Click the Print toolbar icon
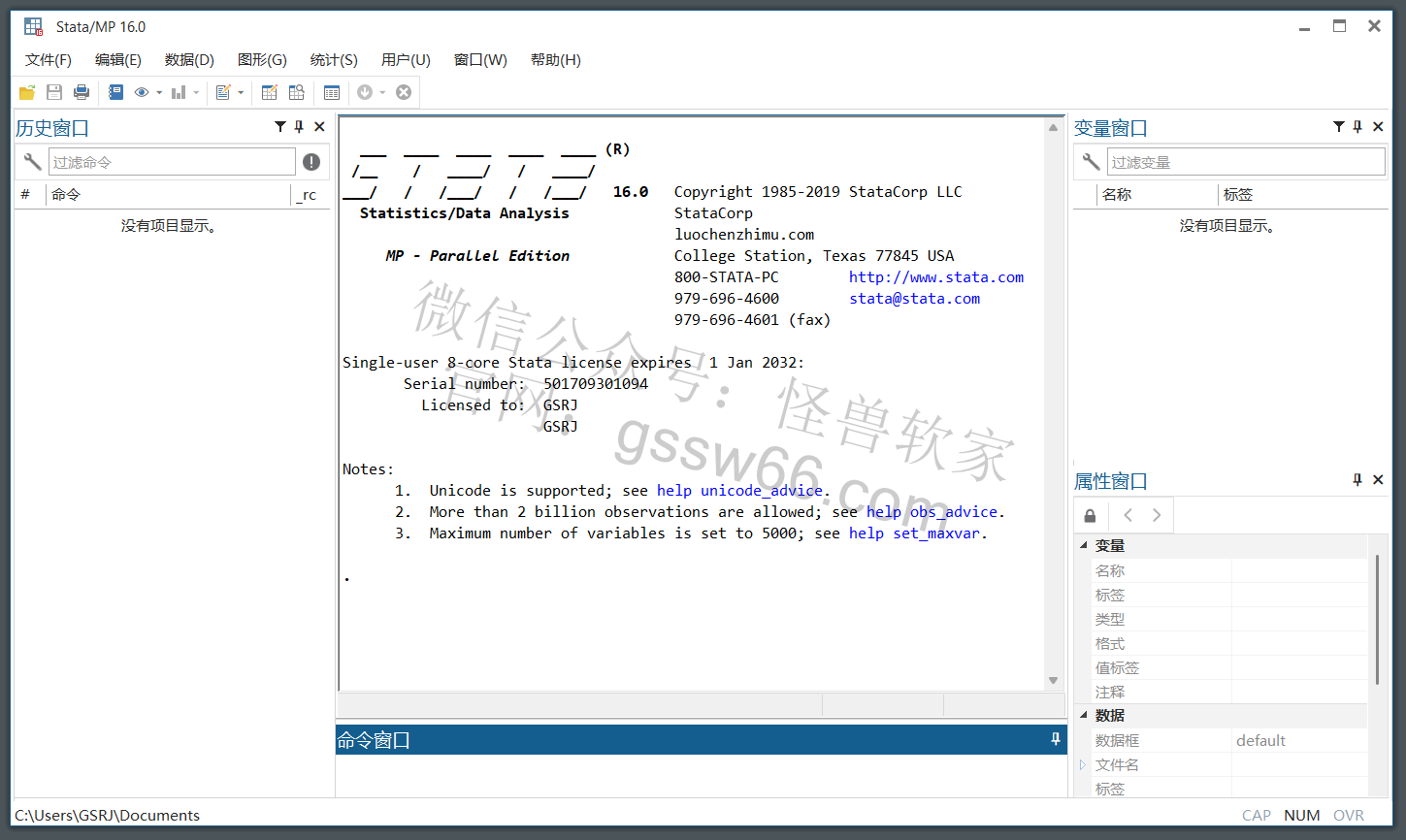Viewport: 1406px width, 840px height. pyautogui.click(x=82, y=92)
